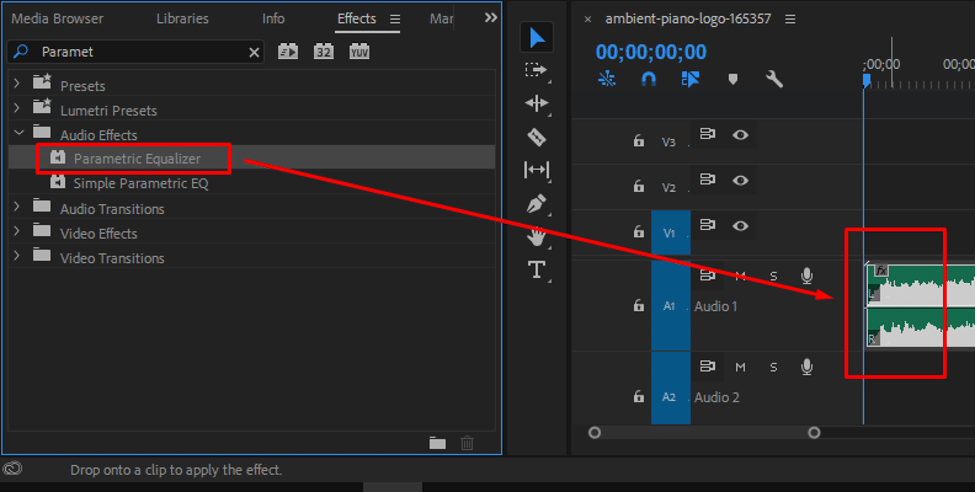Image resolution: width=977 pixels, height=493 pixels.
Task: Toggle Linked Selection in timeline
Action: 690,79
